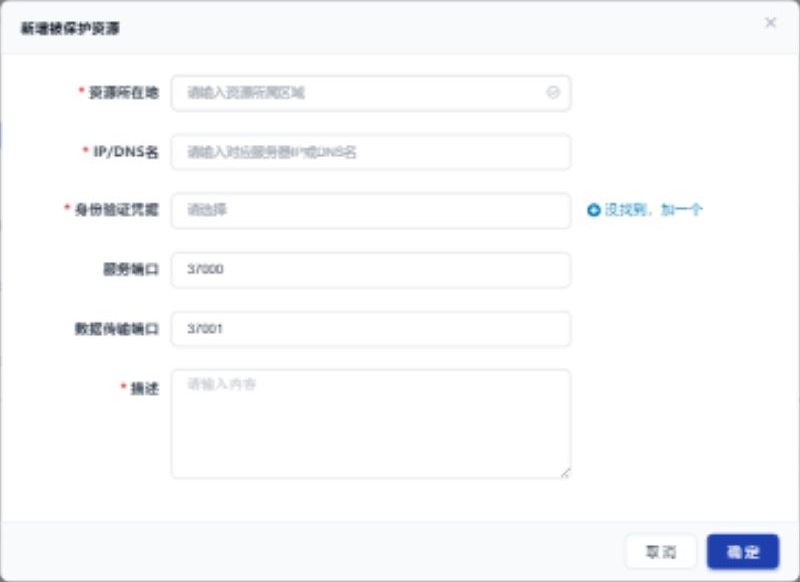Focus the 数据传输端口 field showing 37001

tap(371, 328)
